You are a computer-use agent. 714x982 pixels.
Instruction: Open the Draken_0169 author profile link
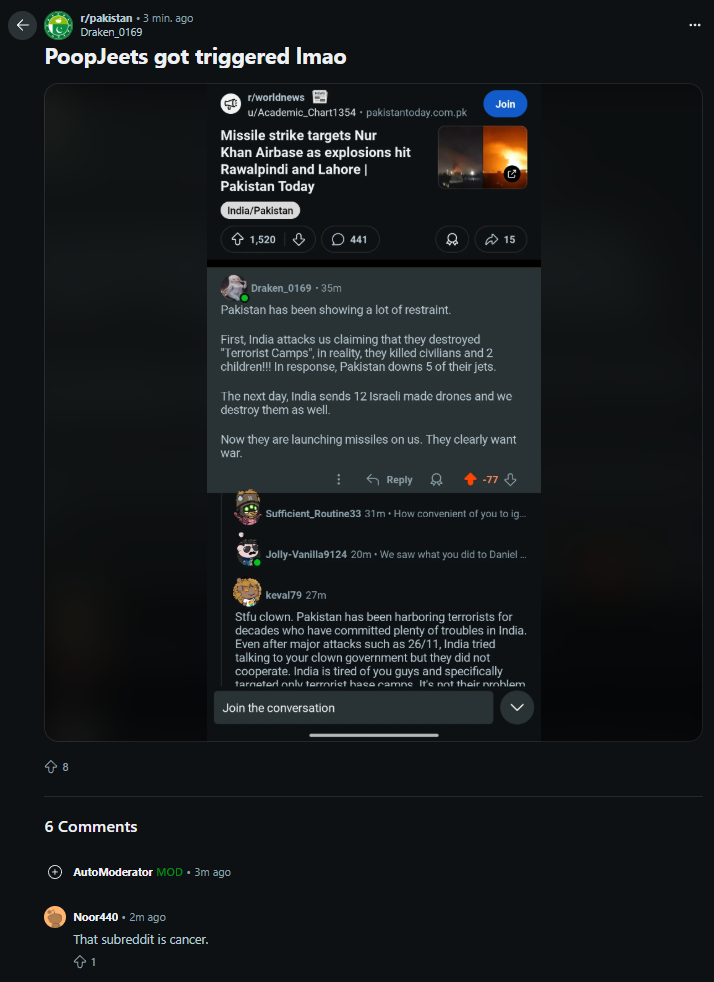click(111, 32)
